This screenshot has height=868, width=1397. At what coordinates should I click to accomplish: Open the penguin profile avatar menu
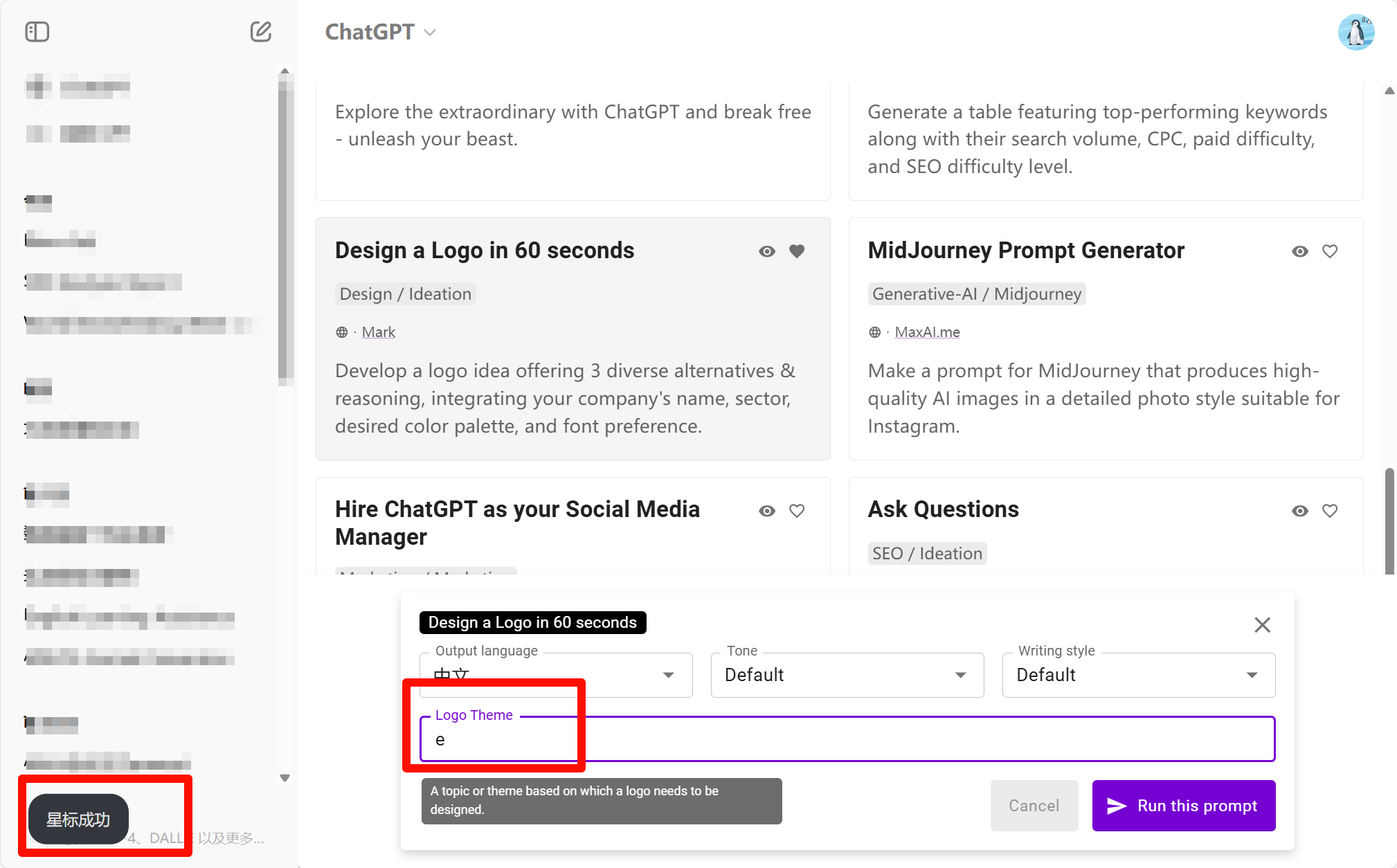(1355, 32)
